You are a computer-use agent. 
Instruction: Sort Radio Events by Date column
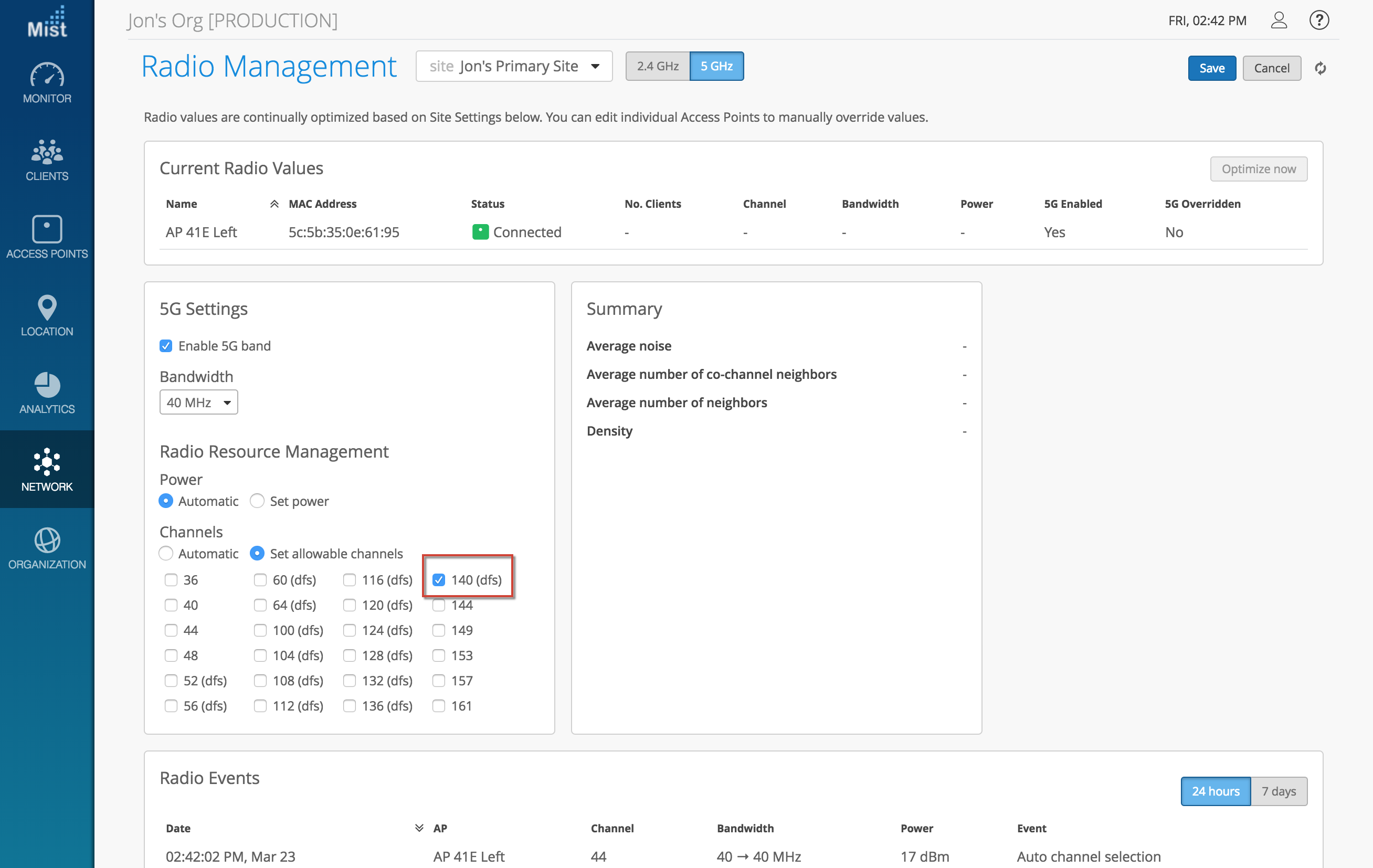pyautogui.click(x=178, y=828)
